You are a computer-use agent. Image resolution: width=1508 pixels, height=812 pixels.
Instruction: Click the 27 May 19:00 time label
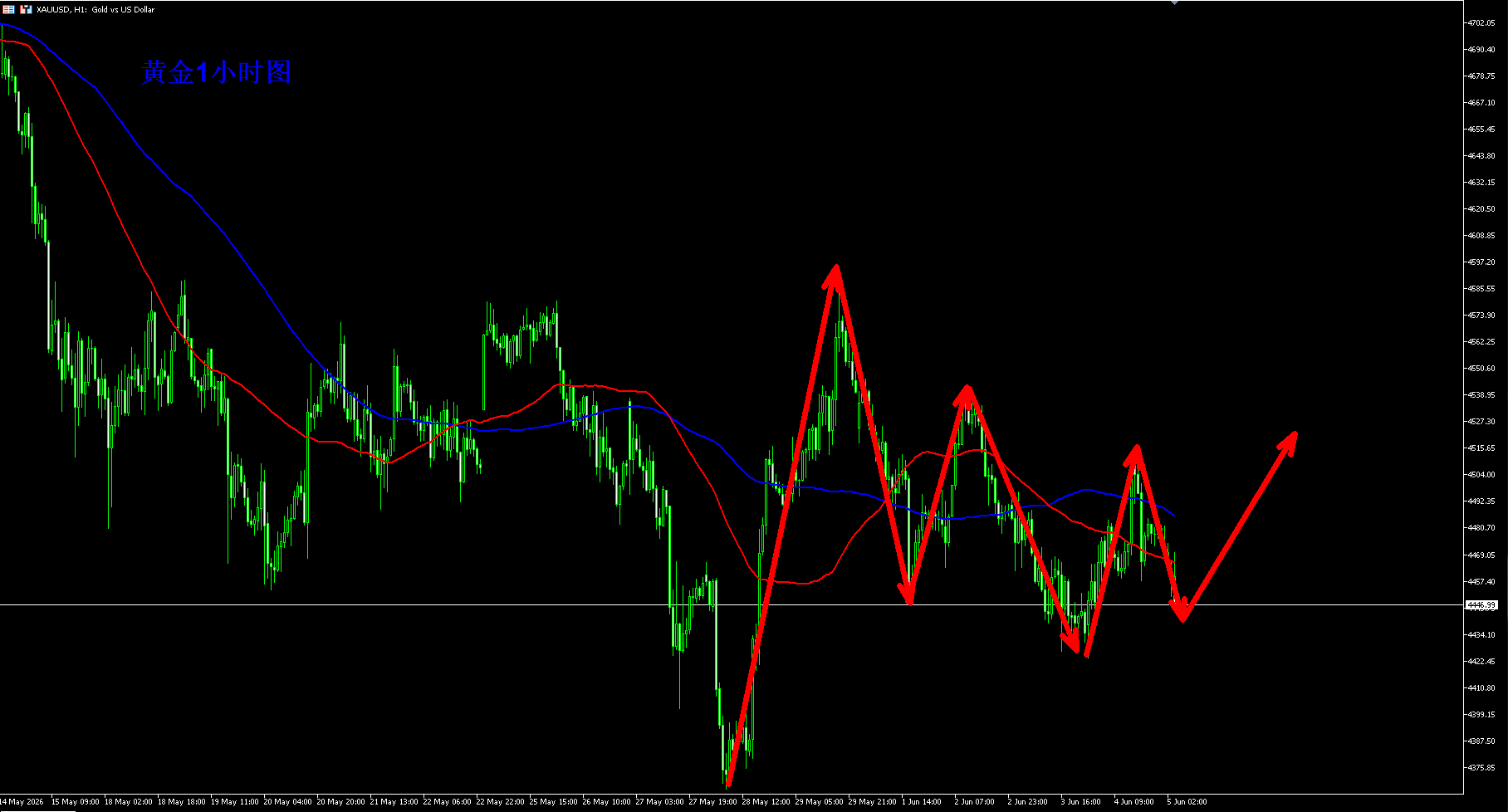pyautogui.click(x=712, y=802)
